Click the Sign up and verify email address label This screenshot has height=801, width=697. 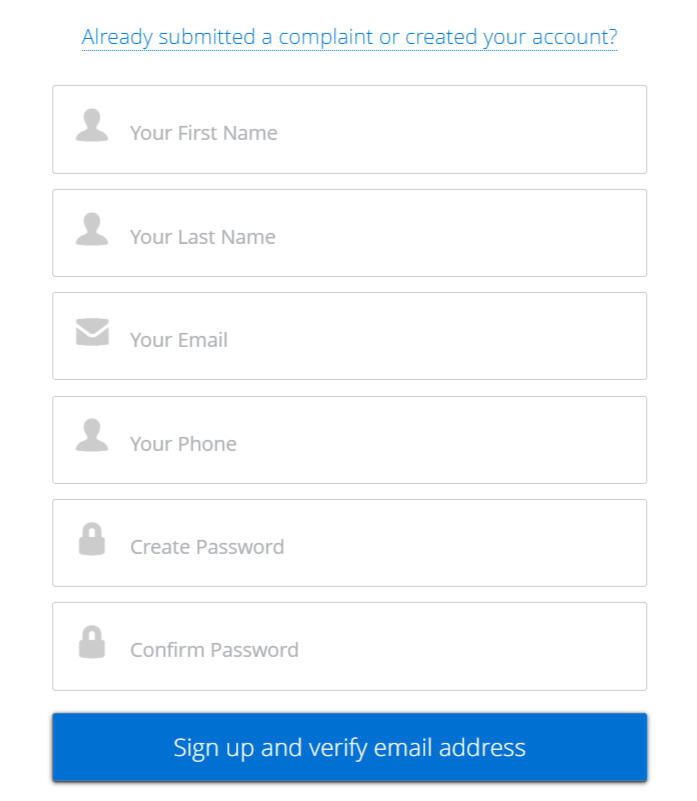click(348, 746)
